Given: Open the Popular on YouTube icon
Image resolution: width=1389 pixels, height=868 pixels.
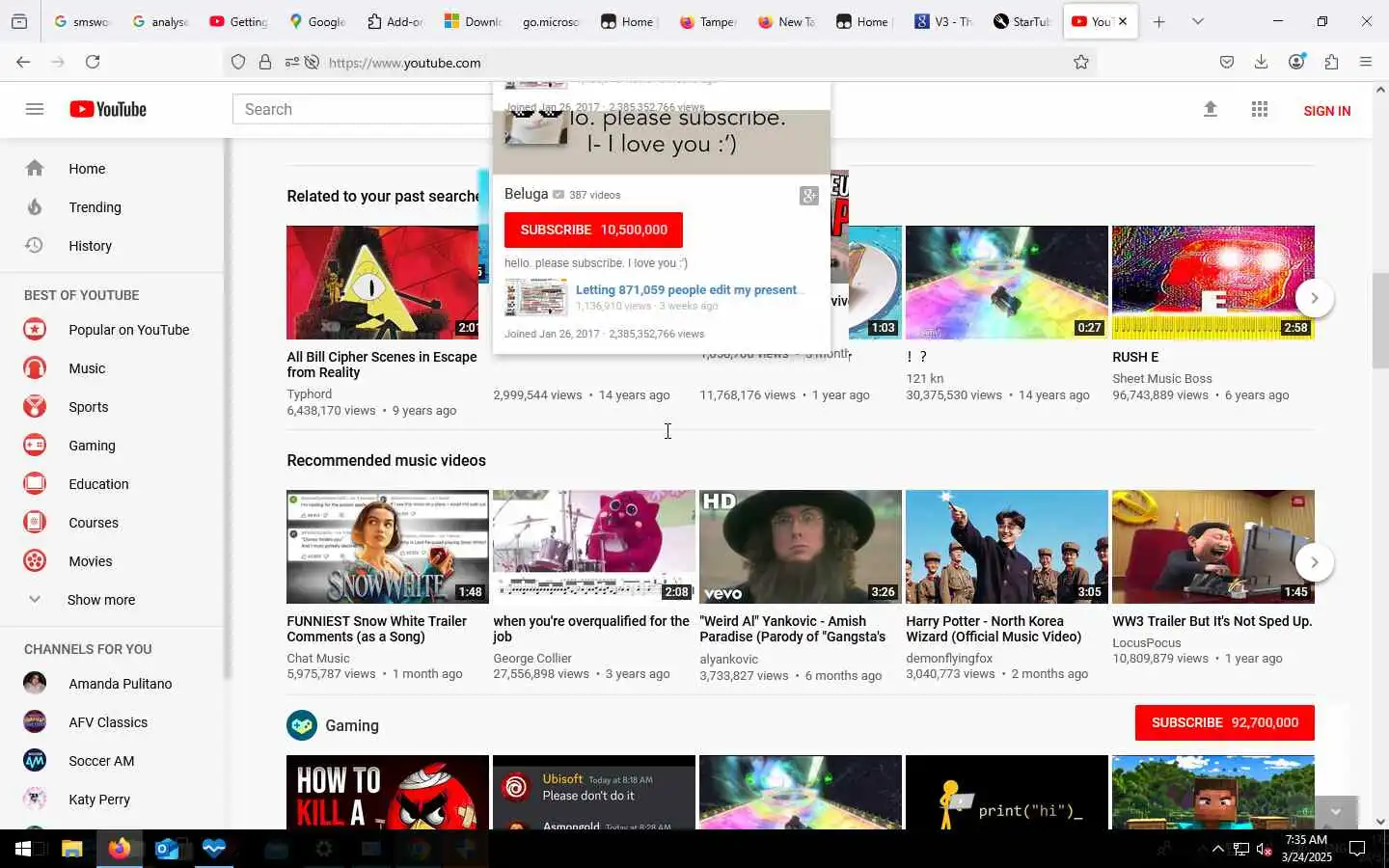Looking at the screenshot, I should (x=35, y=330).
